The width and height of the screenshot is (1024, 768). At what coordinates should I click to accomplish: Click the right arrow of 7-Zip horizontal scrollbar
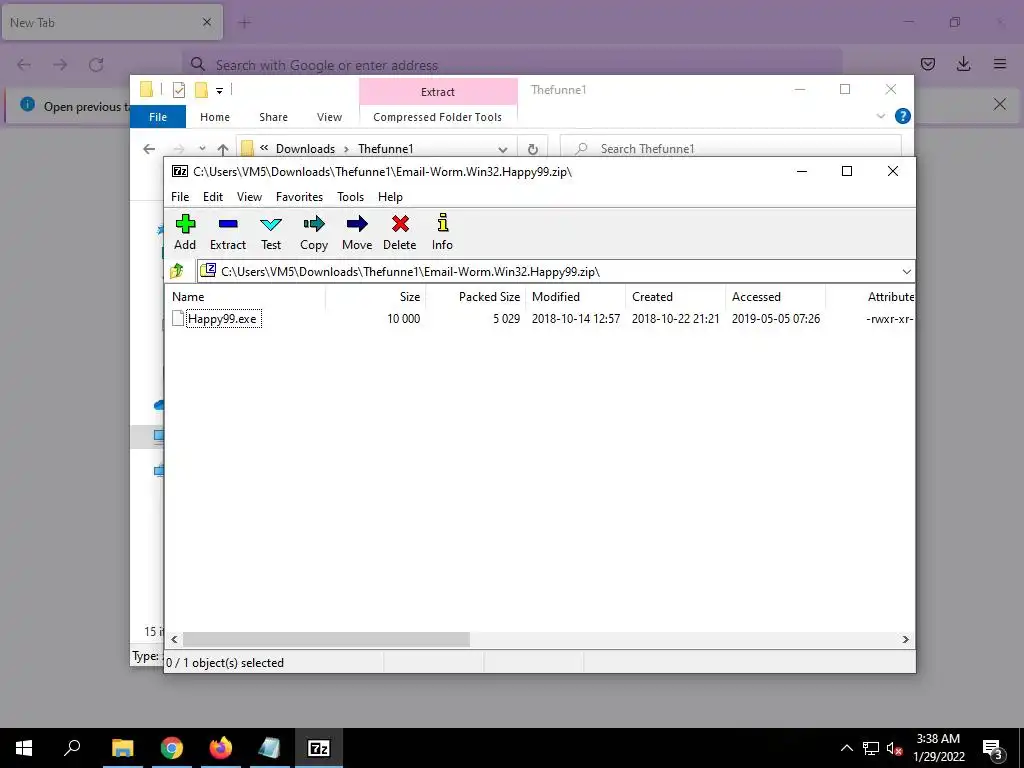(905, 639)
